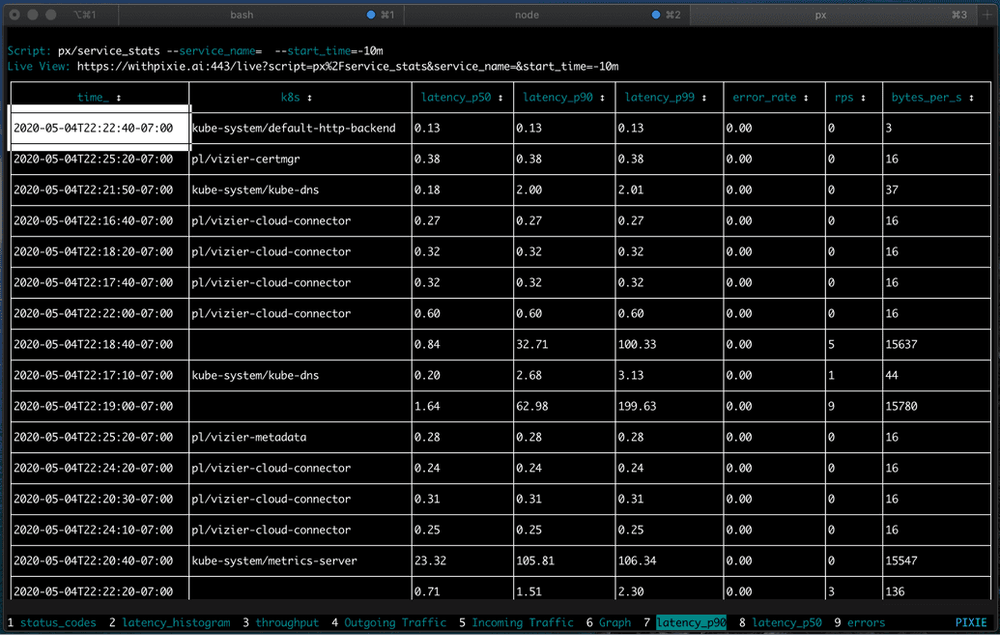Open the latency_p50 bottom view
Viewport: 1000px width, 635px height.
pos(787,623)
